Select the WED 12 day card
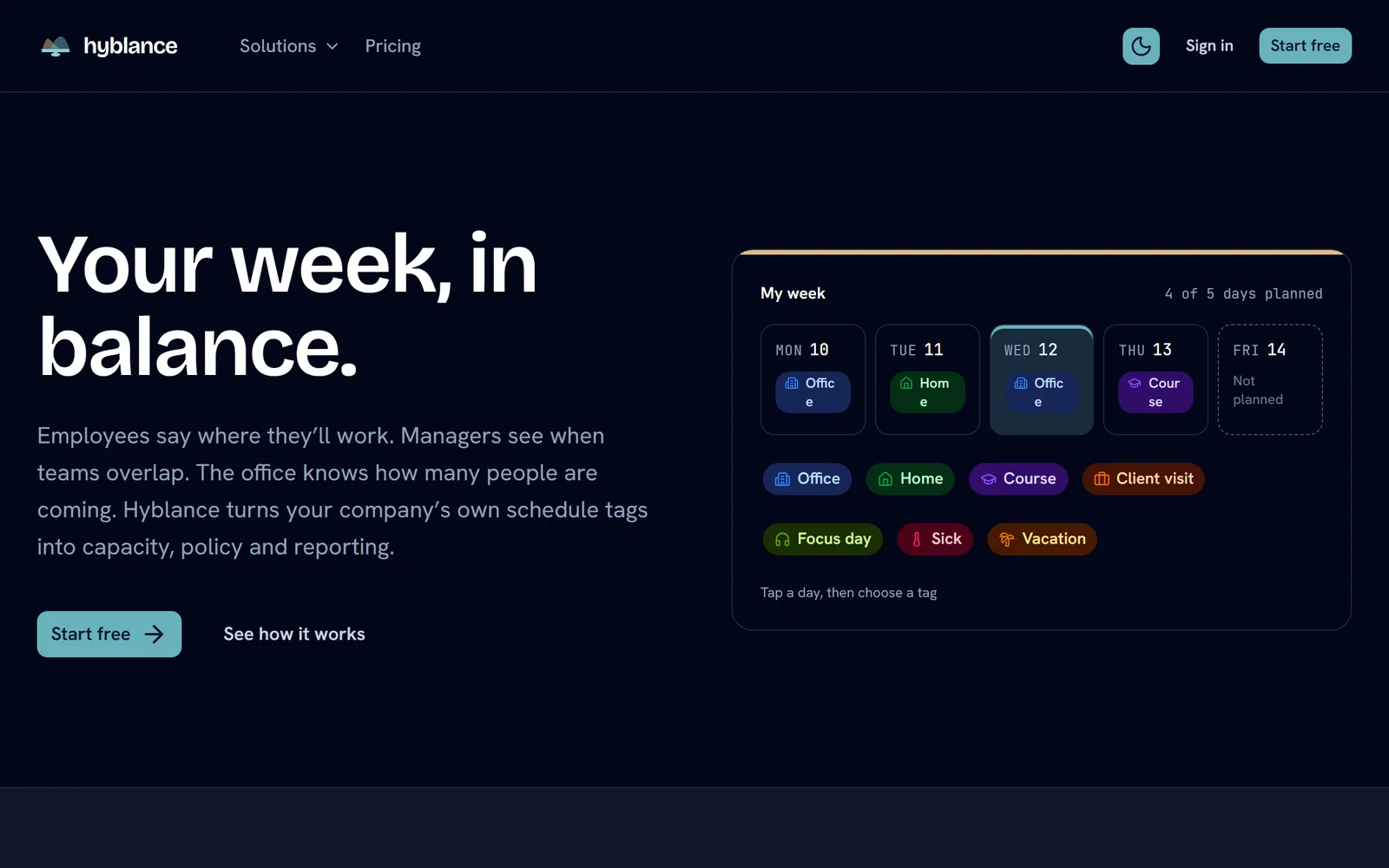This screenshot has height=868, width=1389. [x=1042, y=379]
